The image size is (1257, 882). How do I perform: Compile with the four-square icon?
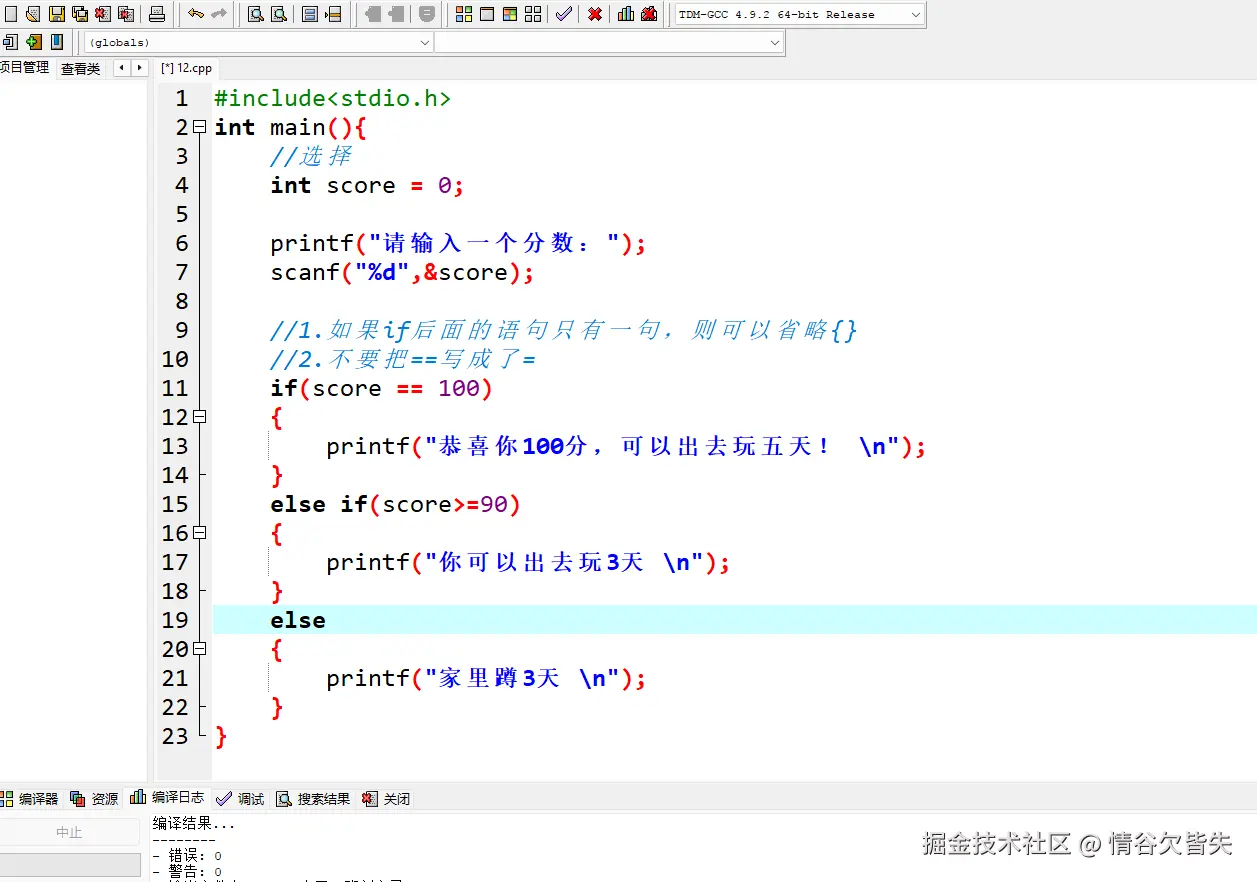pyautogui.click(x=464, y=14)
